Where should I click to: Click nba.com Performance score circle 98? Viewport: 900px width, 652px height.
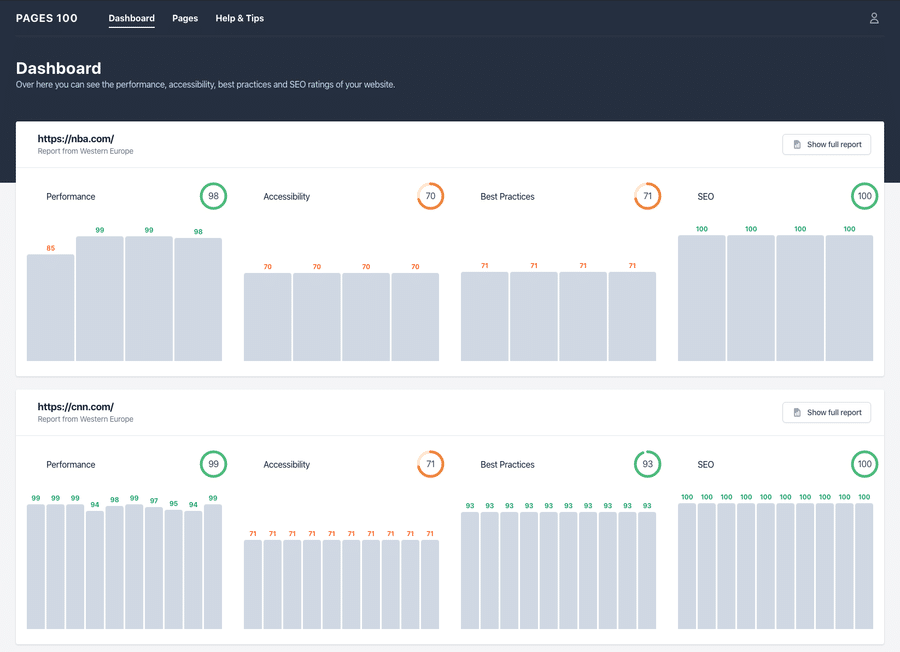coord(214,196)
